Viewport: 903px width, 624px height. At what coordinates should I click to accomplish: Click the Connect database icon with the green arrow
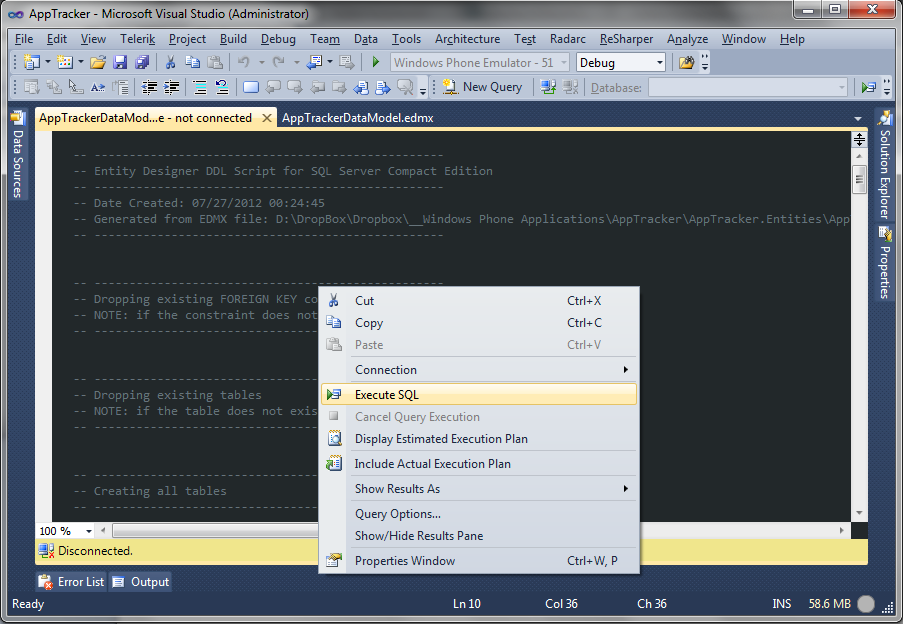(548, 87)
